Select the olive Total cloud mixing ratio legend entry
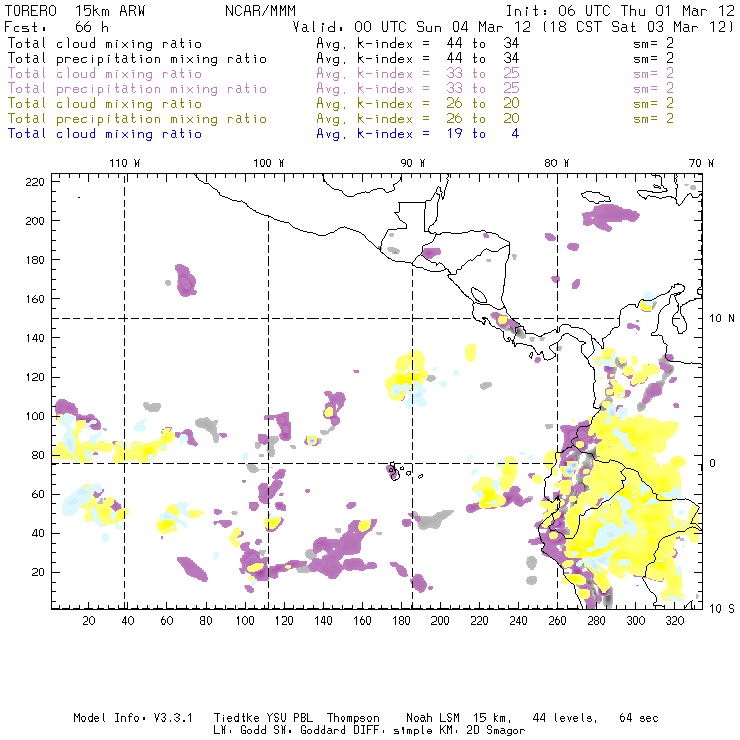This screenshot has height=740, width=740. [105, 104]
